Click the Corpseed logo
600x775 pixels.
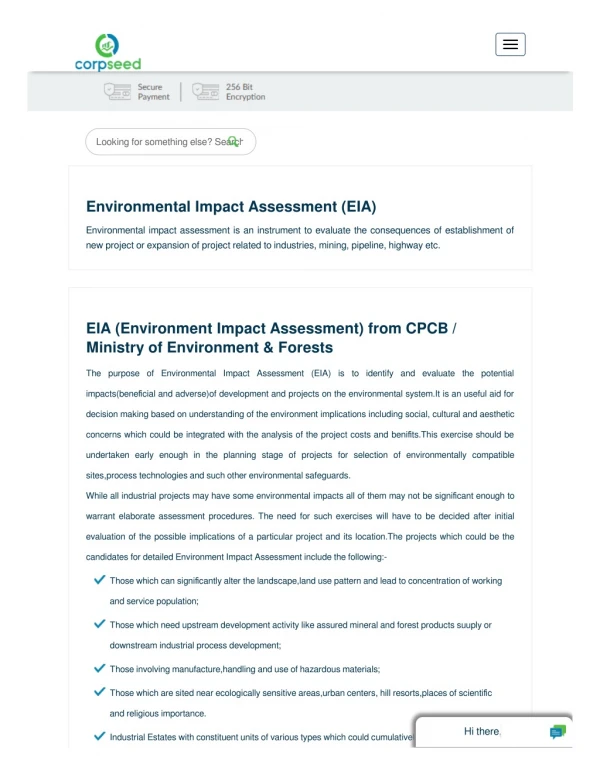pyautogui.click(x=108, y=52)
